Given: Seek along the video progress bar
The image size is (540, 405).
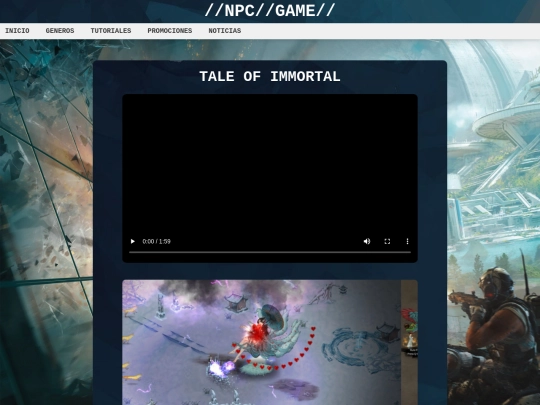Looking at the screenshot, I should pos(270,252).
